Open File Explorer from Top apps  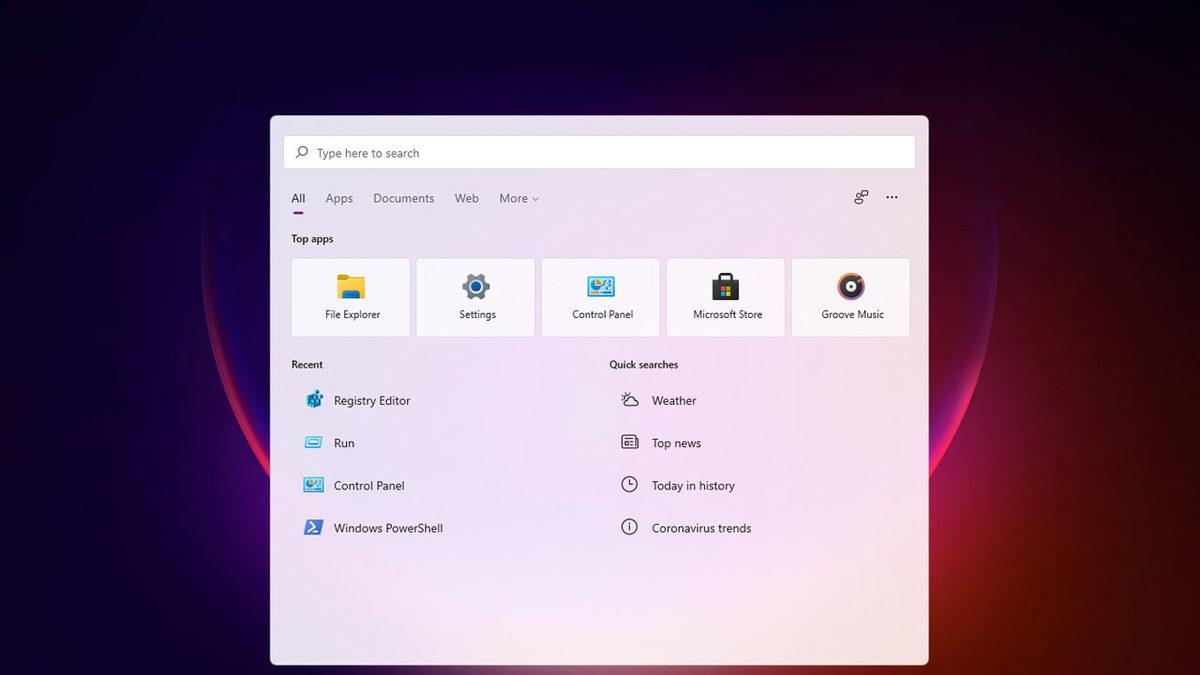pyautogui.click(x=350, y=297)
